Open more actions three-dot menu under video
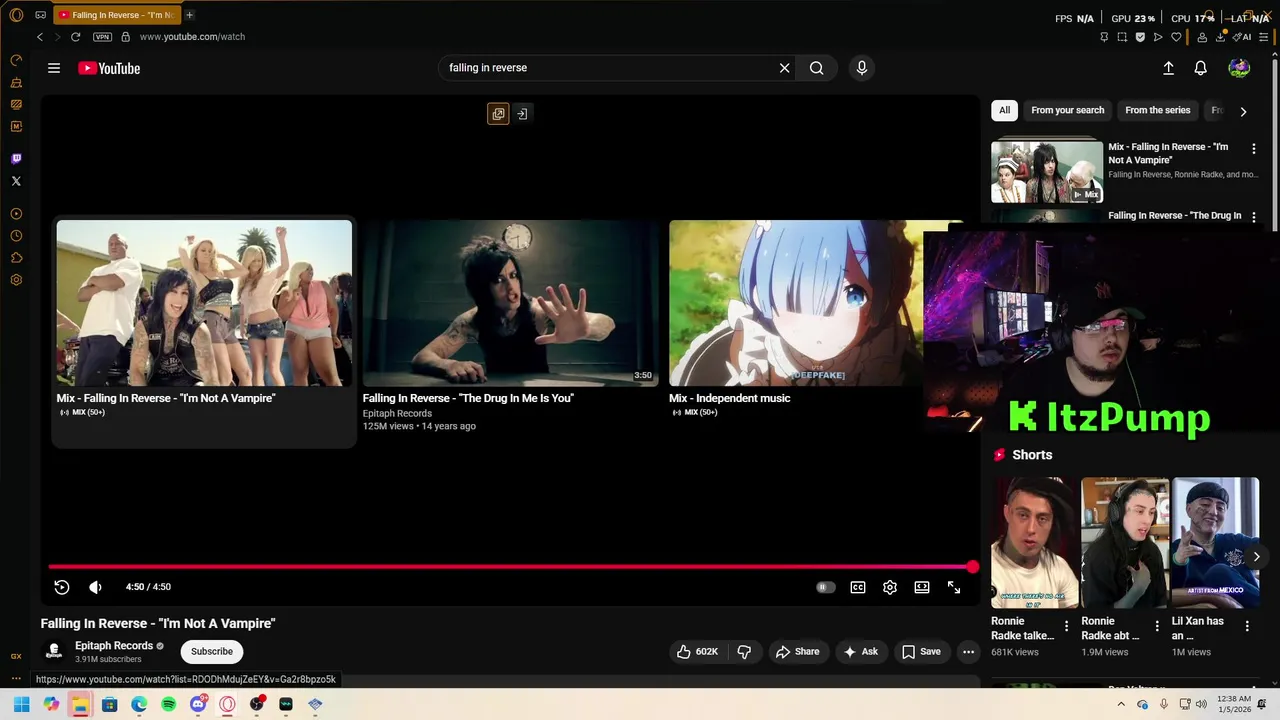 968,651
